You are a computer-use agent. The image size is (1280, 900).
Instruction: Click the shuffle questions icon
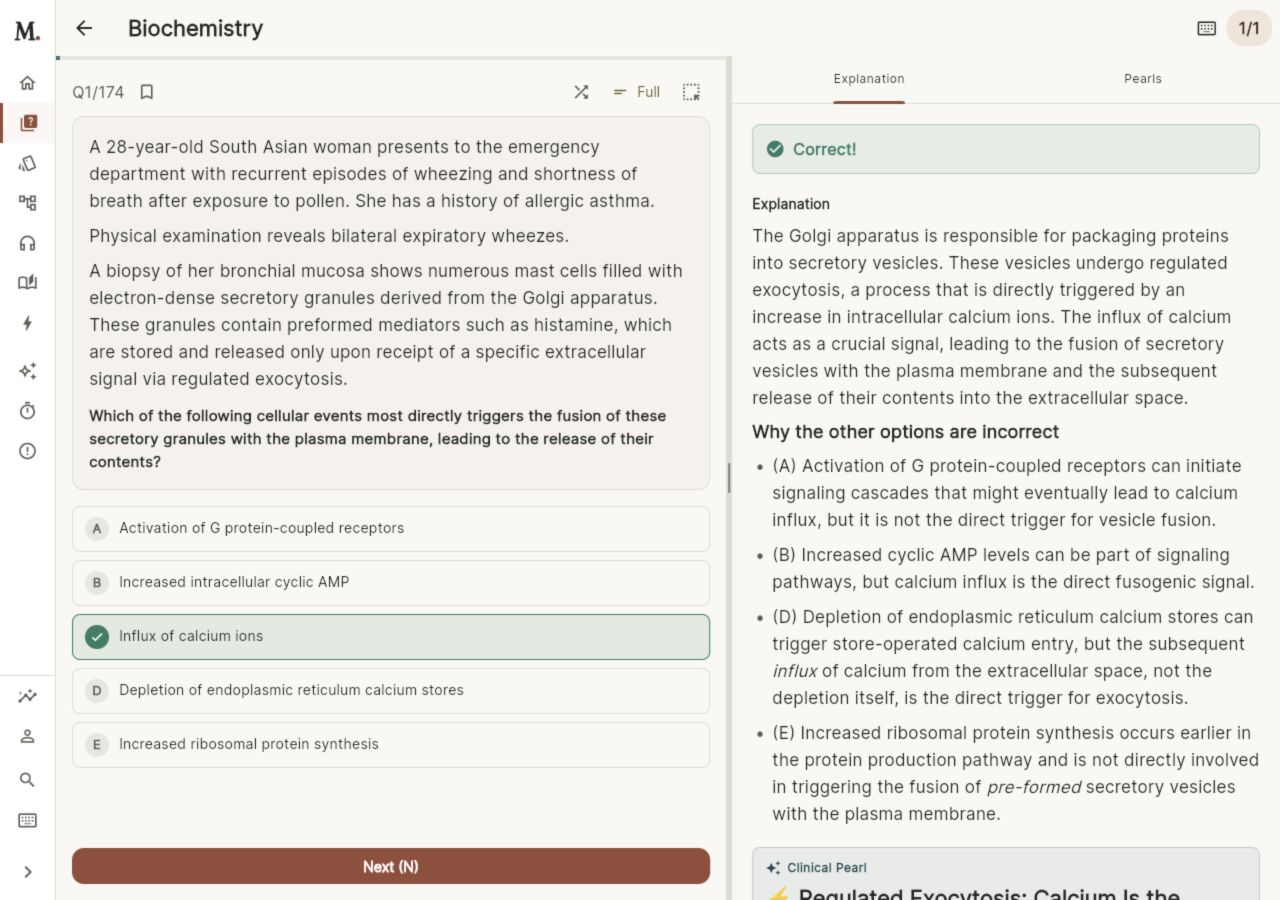[x=581, y=92]
